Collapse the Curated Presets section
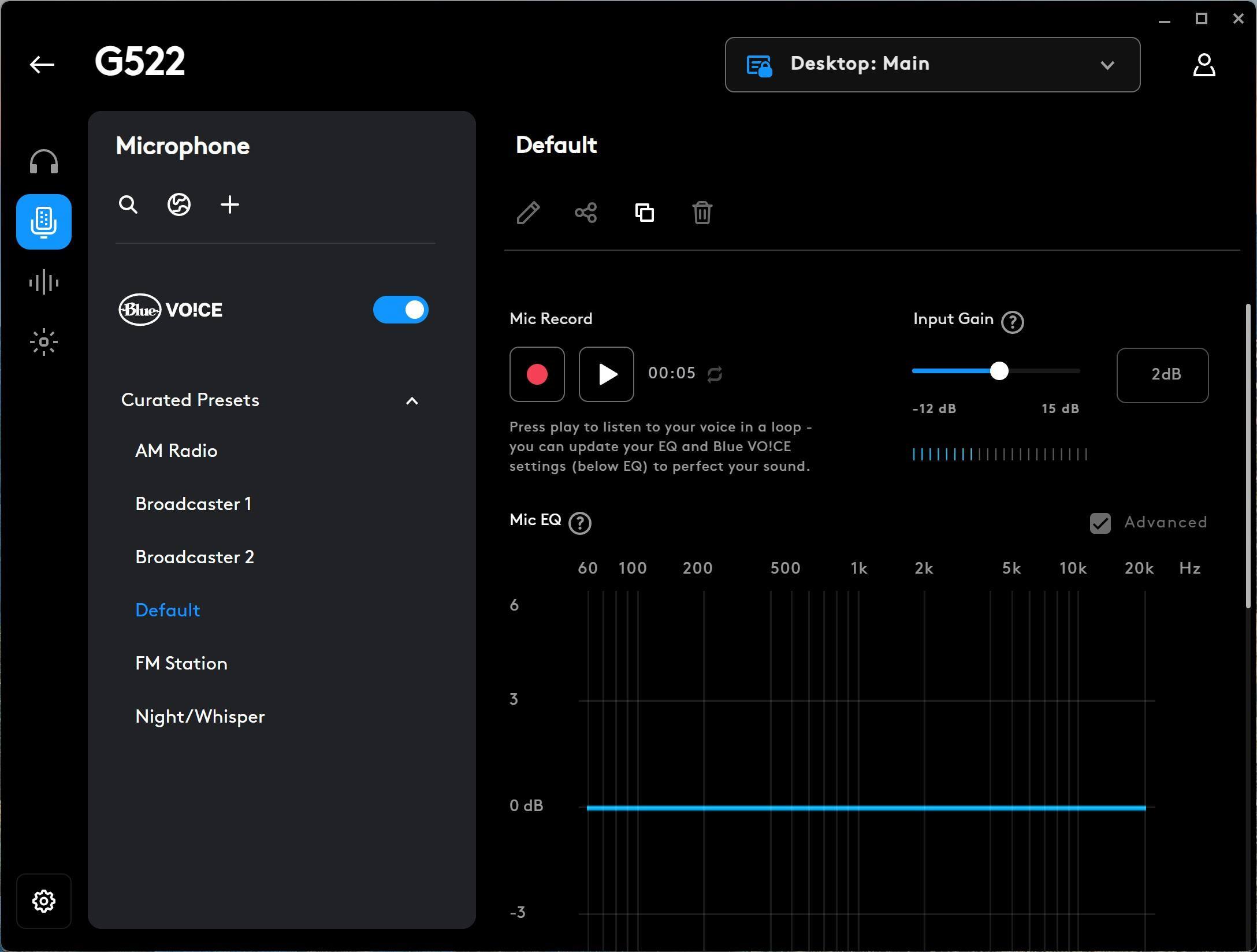 (x=412, y=401)
